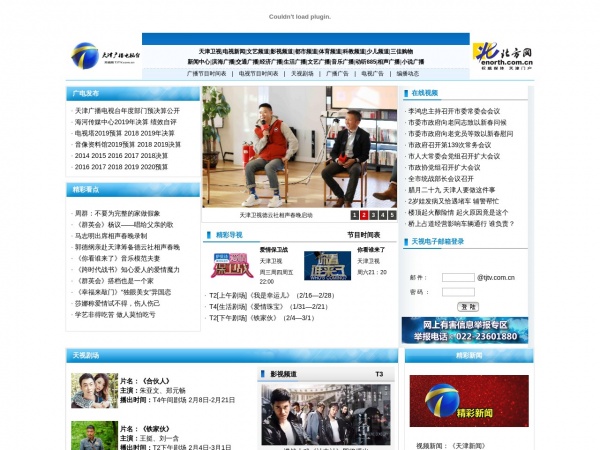The height and width of the screenshot is (450, 600).
Task: Open 学艺非得吃苦 做人莫怕吃亏 article
Action: (x=115, y=315)
